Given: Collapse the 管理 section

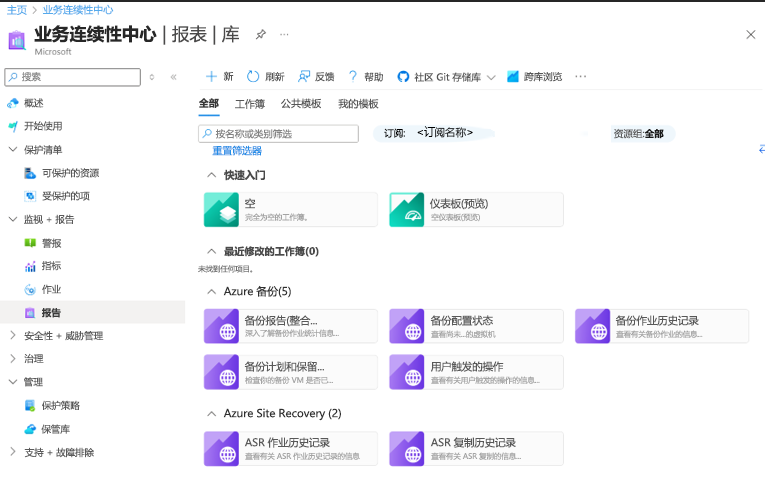Looking at the screenshot, I should (x=13, y=382).
